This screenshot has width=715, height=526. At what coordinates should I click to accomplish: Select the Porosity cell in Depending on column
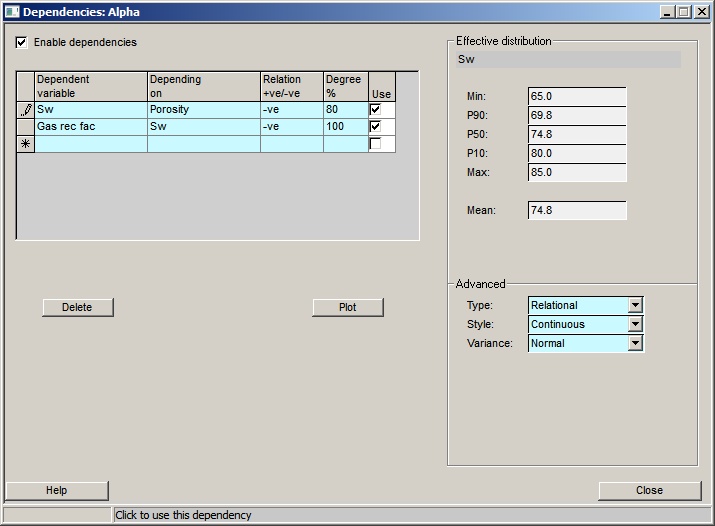coord(203,110)
